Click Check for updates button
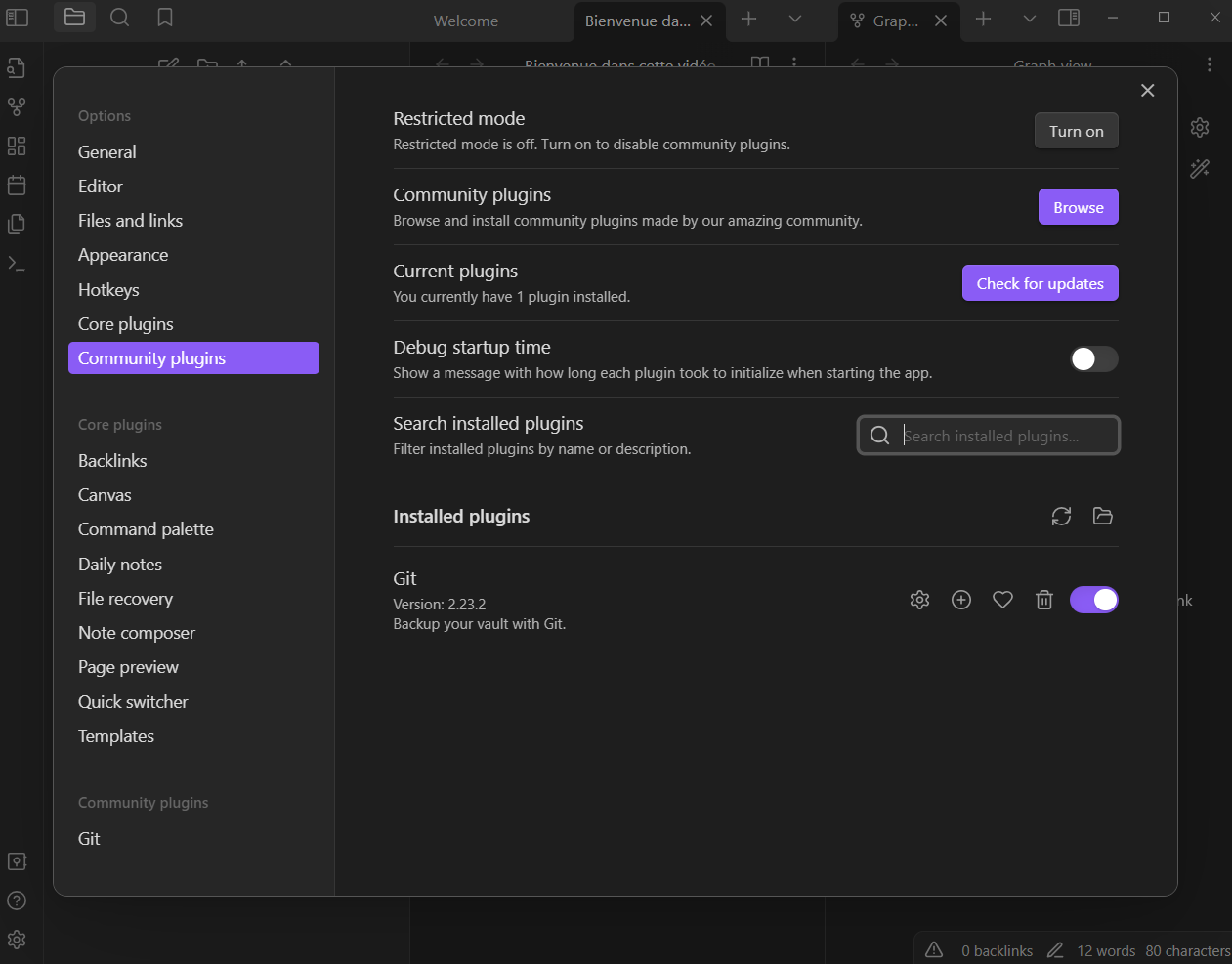This screenshot has height=964, width=1232. 1040,283
